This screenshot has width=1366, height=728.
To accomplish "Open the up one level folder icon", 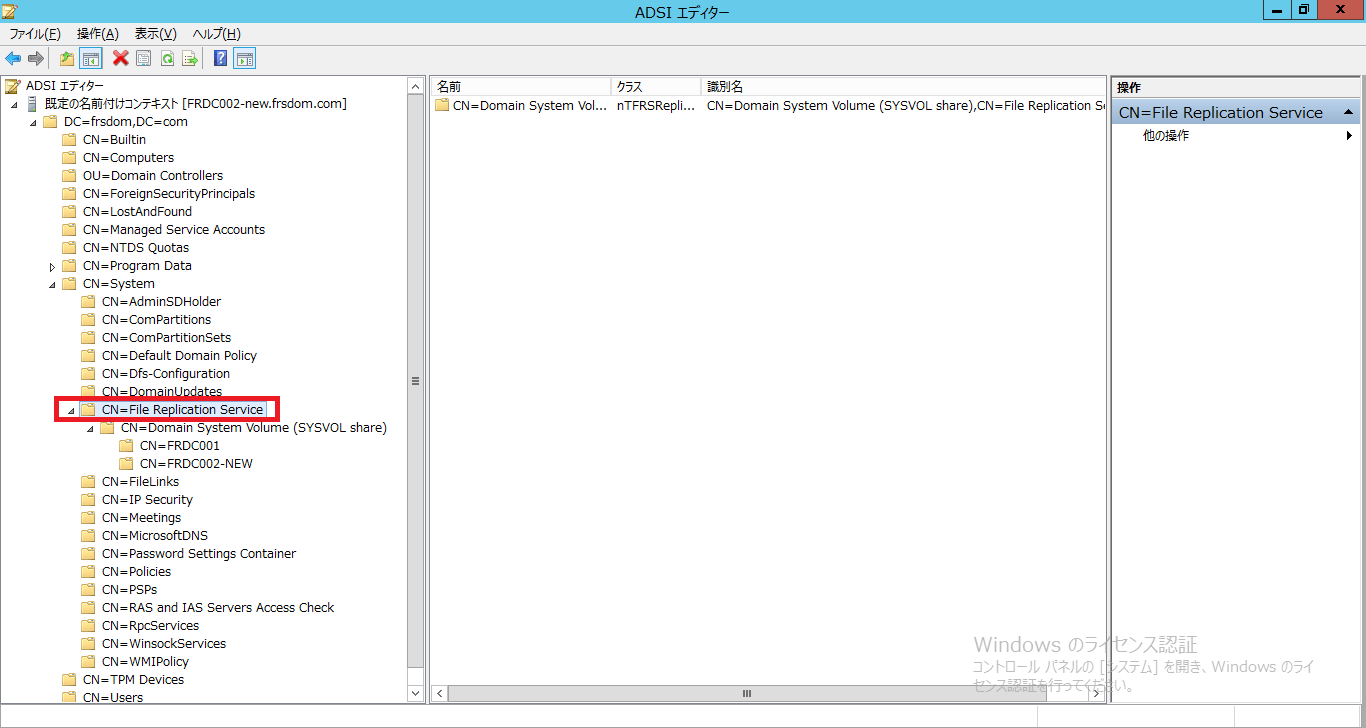I will tap(66, 58).
